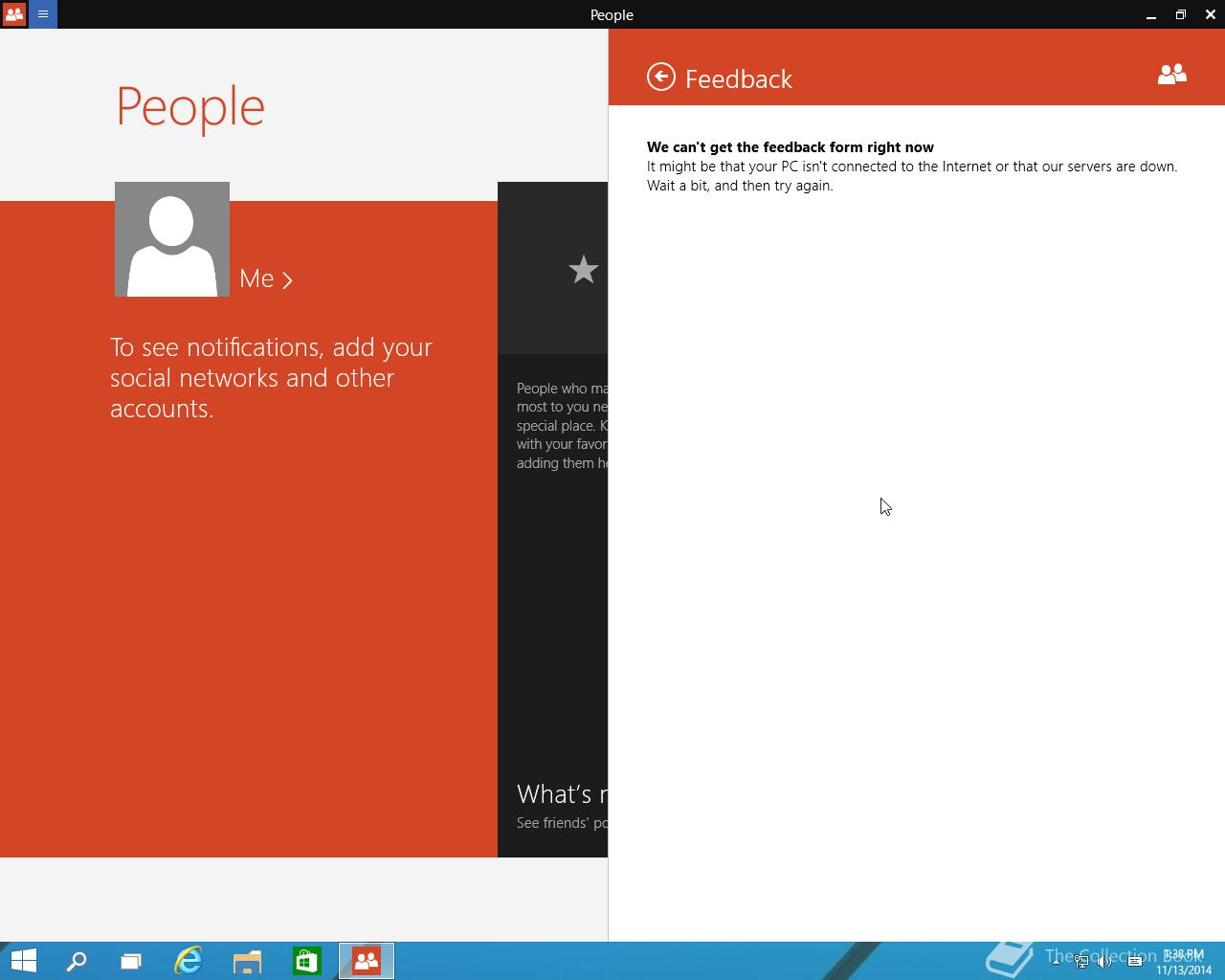Open Task View on the taskbar

131,961
